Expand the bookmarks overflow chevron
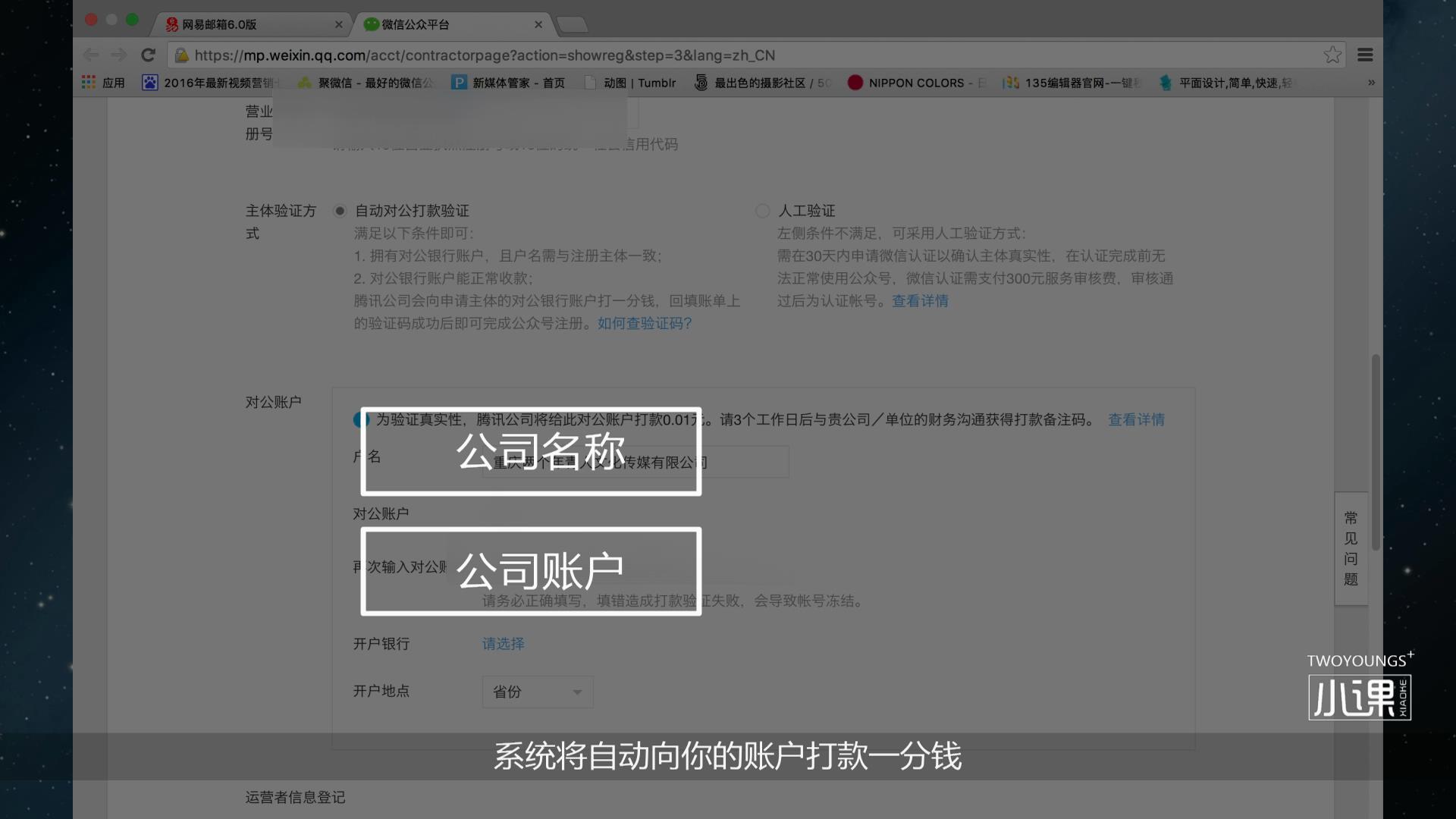Image resolution: width=1456 pixels, height=819 pixels. (1371, 83)
